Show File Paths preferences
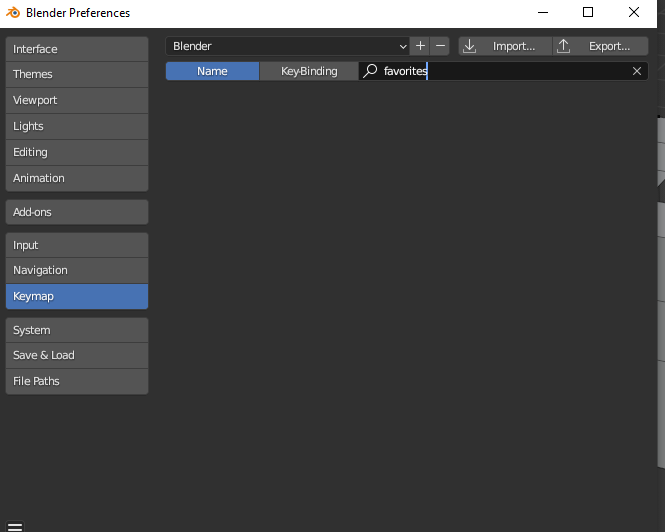Viewport: 665px width, 532px height. click(x=77, y=381)
